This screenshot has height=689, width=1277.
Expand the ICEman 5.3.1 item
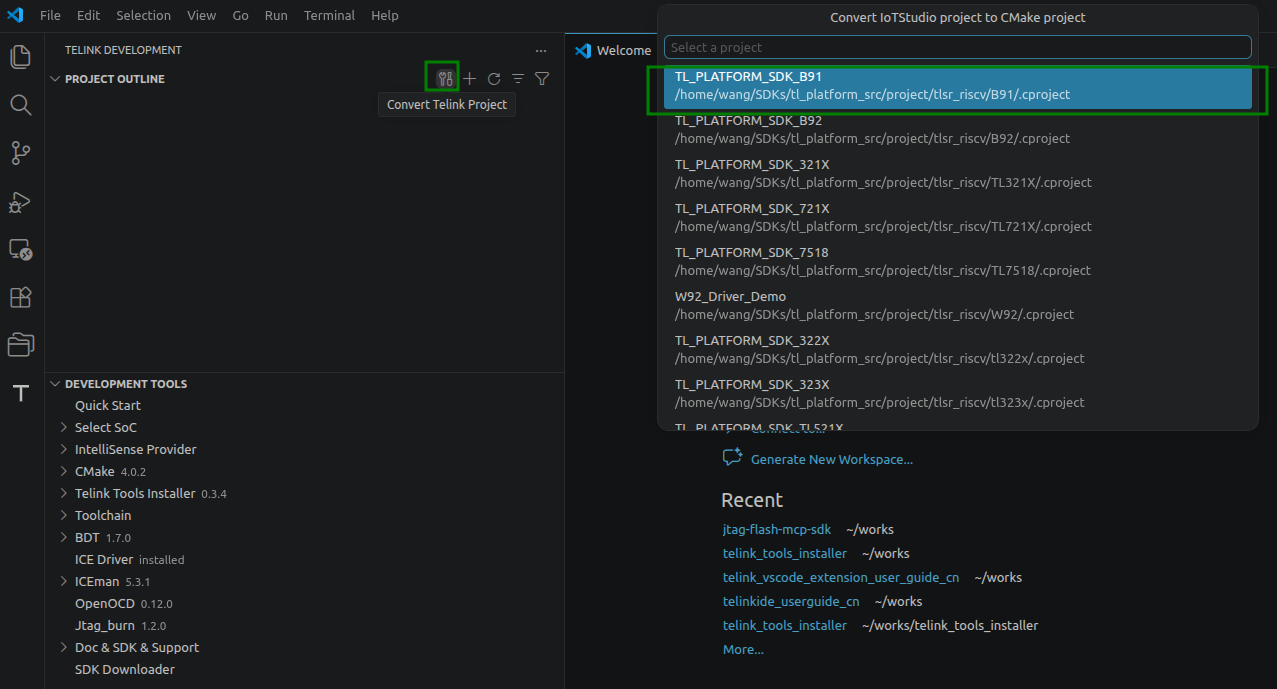(x=64, y=581)
